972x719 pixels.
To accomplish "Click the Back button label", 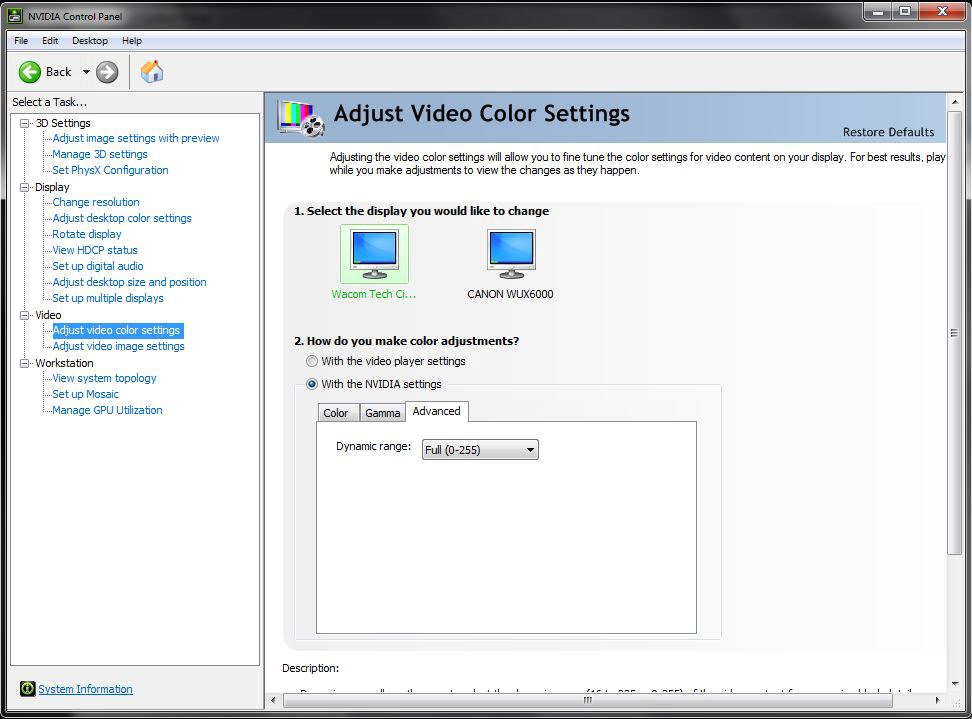I will click(x=58, y=72).
